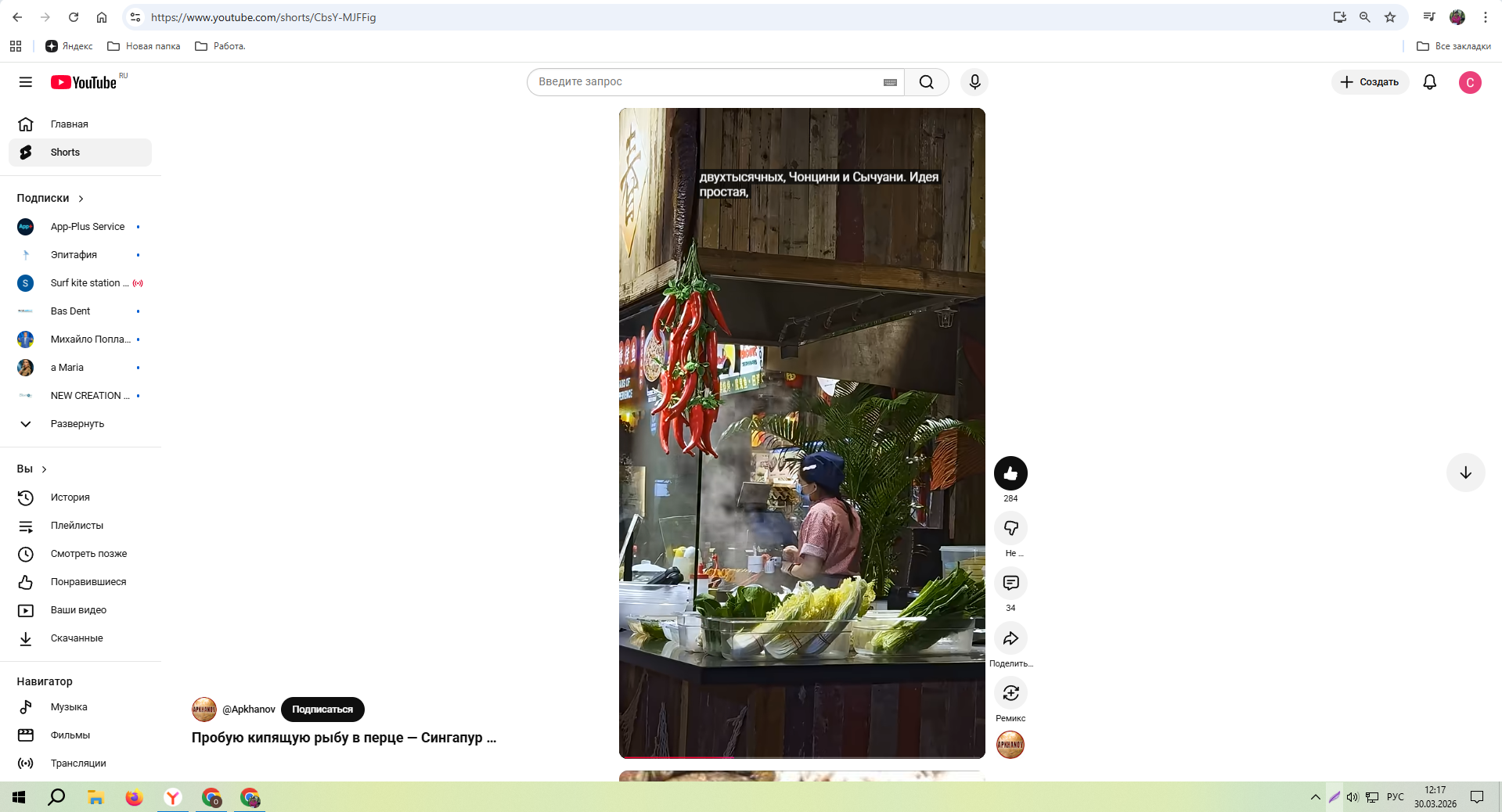Open Yandex Browser from the taskbar
The image size is (1502, 812).
point(173,797)
